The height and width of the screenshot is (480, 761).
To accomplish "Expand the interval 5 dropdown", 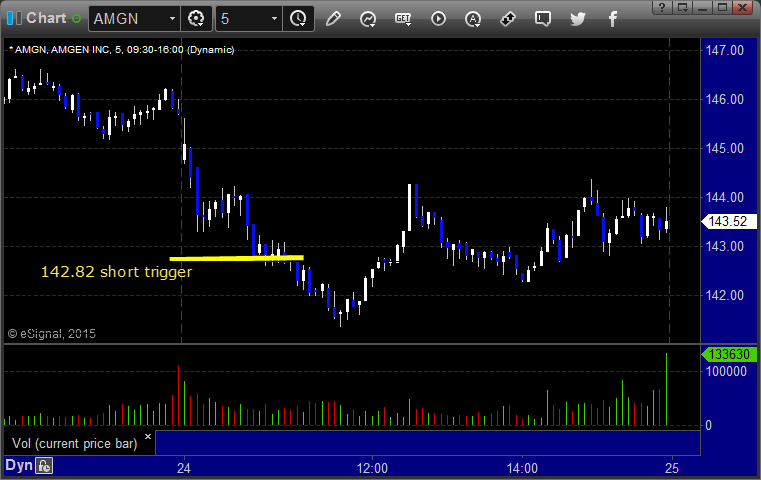I will 274,18.
